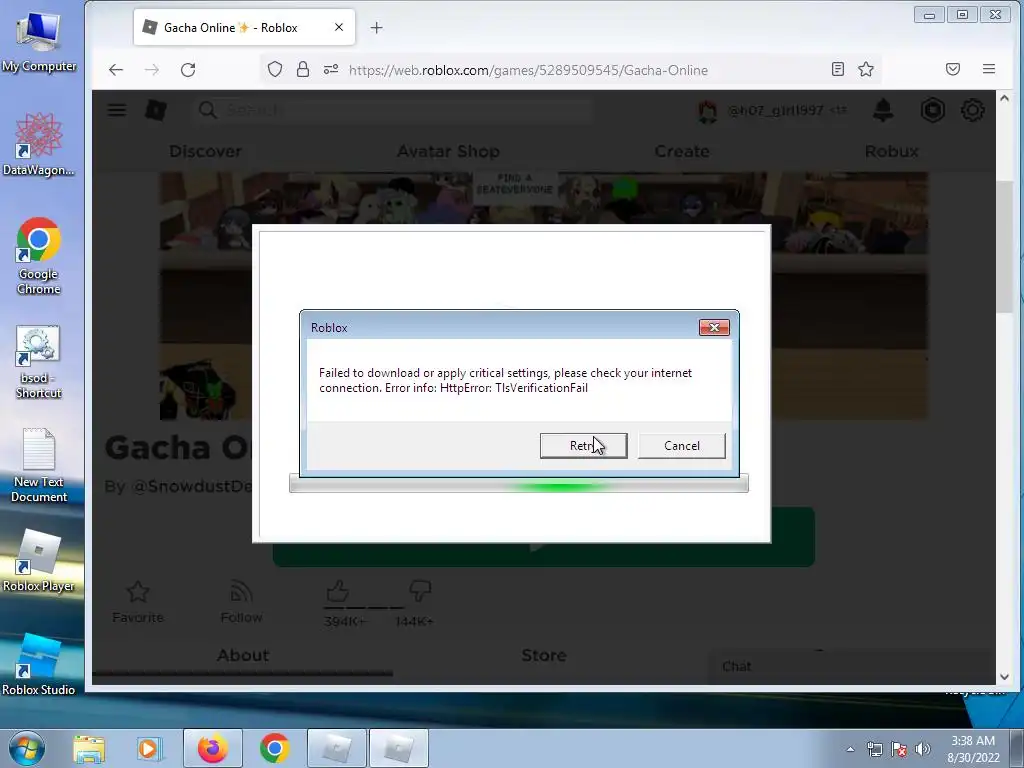This screenshot has height=768, width=1024.
Task: Open the Roblox notifications bell
Action: [x=883, y=110]
